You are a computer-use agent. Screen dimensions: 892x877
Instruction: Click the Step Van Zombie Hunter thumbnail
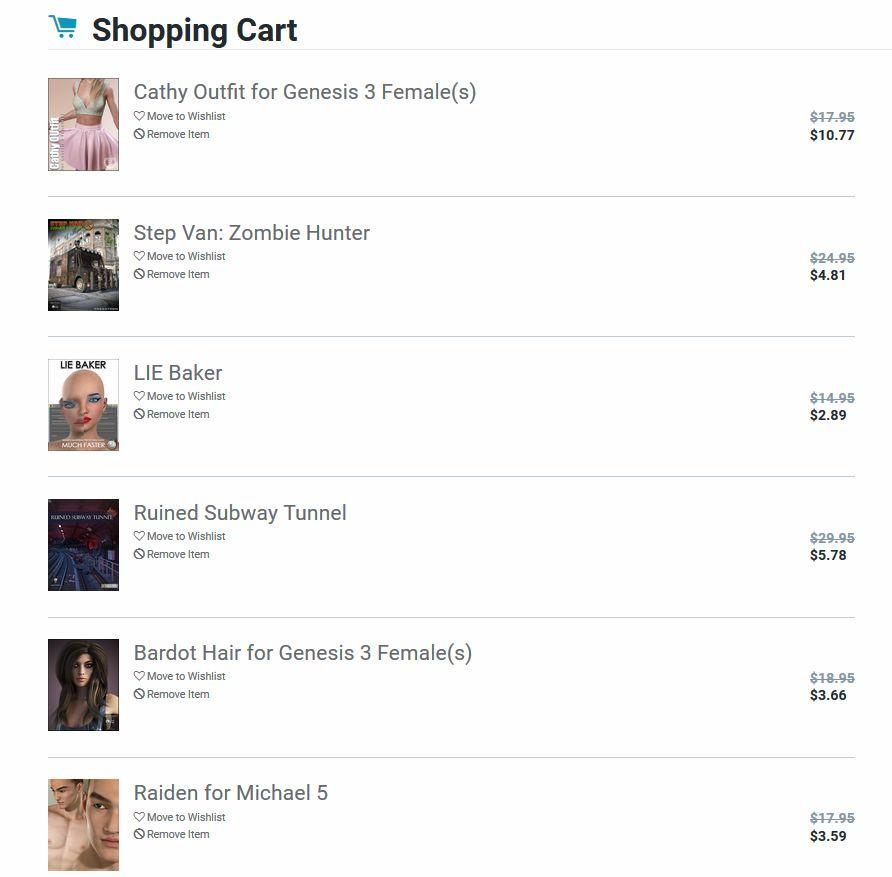pos(83,265)
